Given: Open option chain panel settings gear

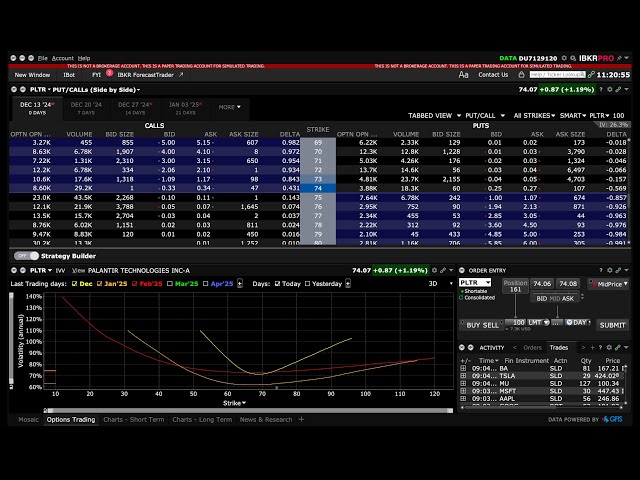Looking at the screenshot, I should [x=610, y=89].
